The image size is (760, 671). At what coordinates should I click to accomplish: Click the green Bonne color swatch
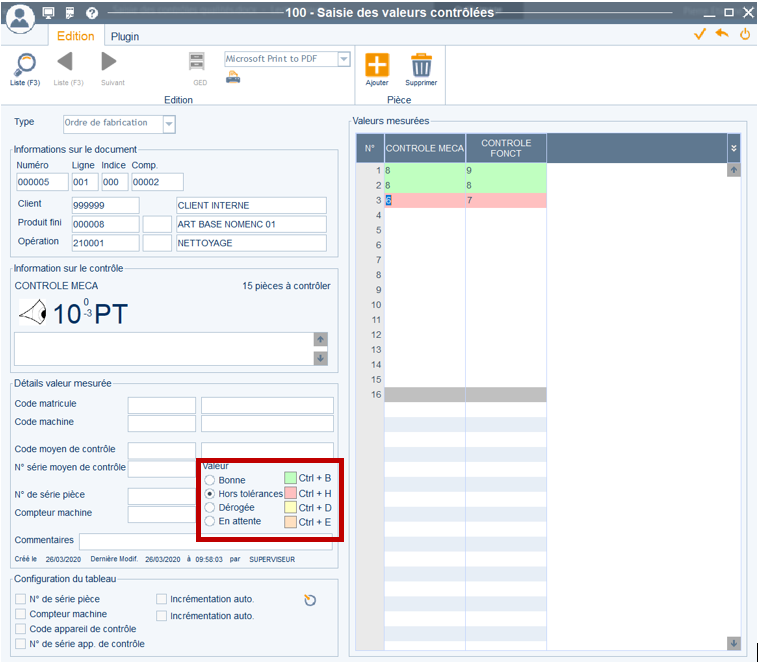[290, 479]
